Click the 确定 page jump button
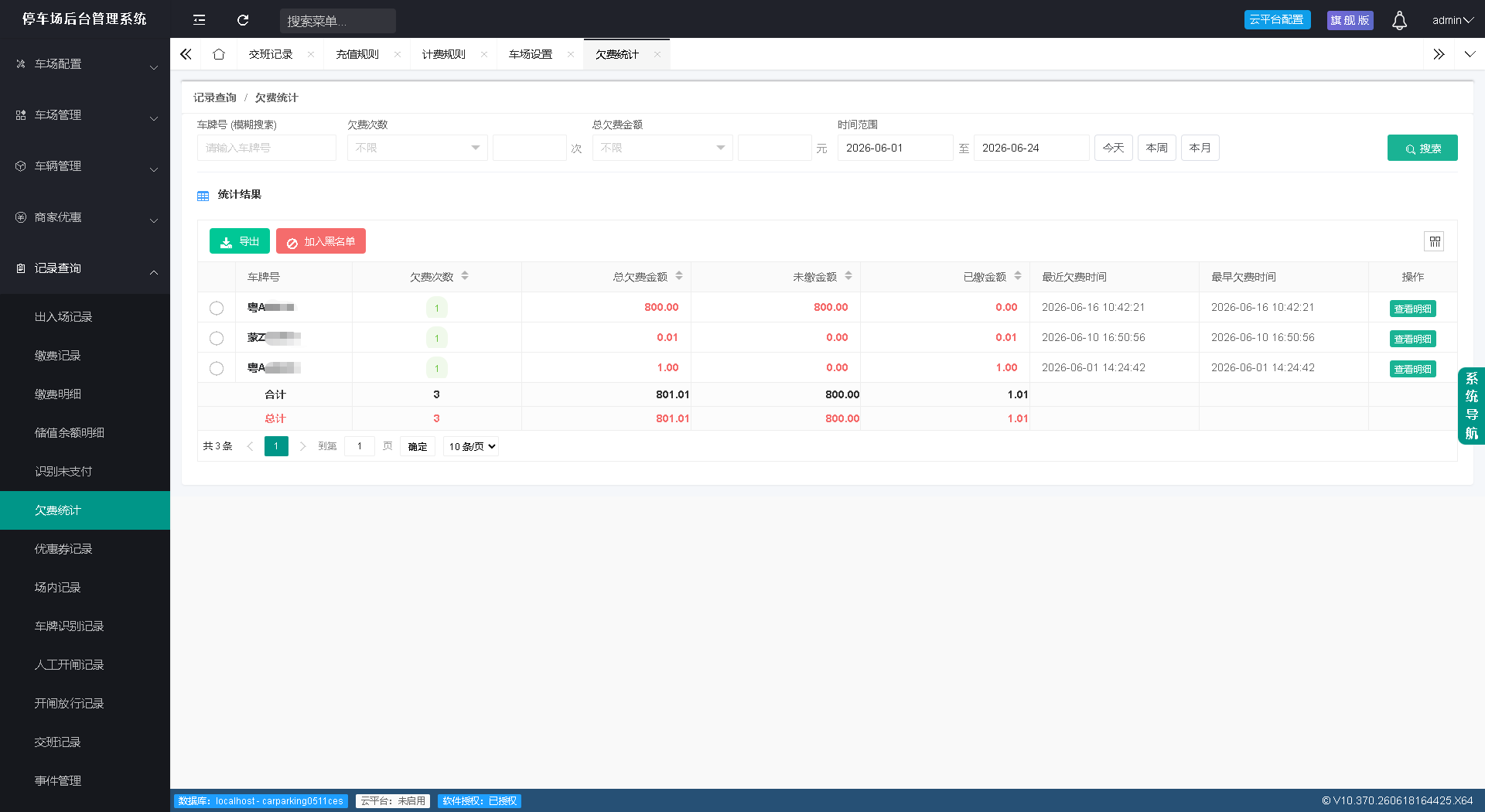Screen dimensions: 1485x812 pos(418,446)
